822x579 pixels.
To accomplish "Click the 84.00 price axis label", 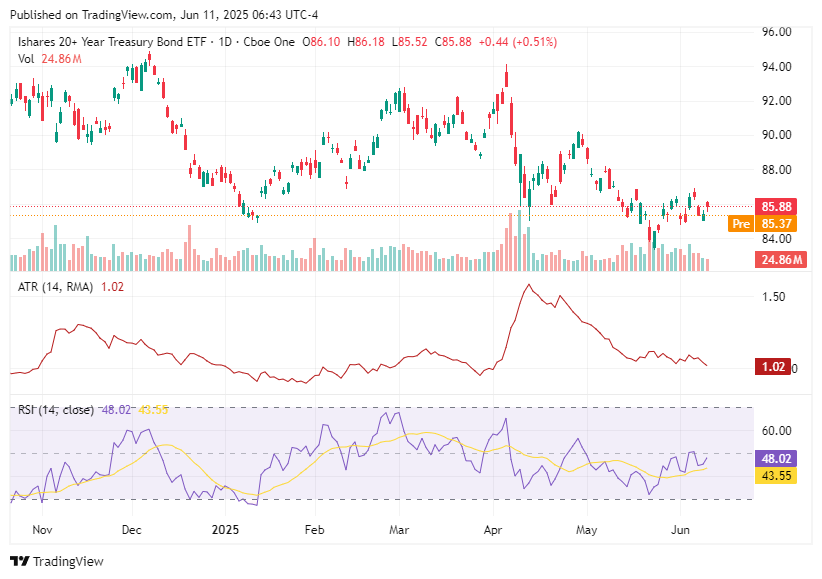I will (776, 239).
